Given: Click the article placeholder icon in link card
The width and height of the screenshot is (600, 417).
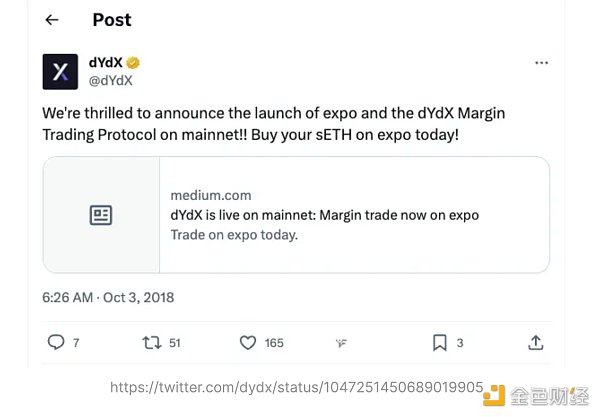Looking at the screenshot, I should (101, 215).
